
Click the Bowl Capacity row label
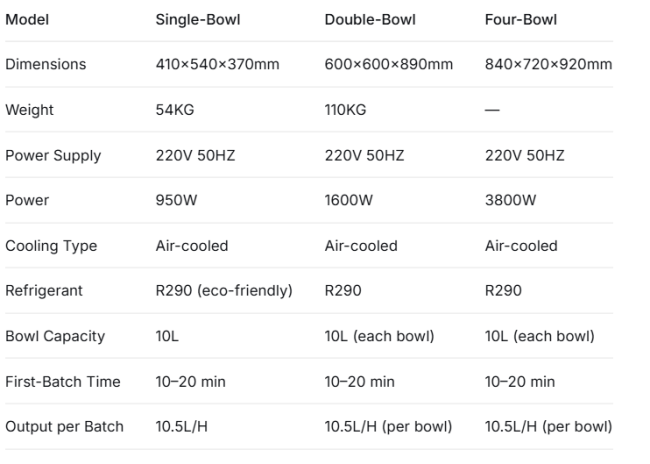tap(55, 336)
